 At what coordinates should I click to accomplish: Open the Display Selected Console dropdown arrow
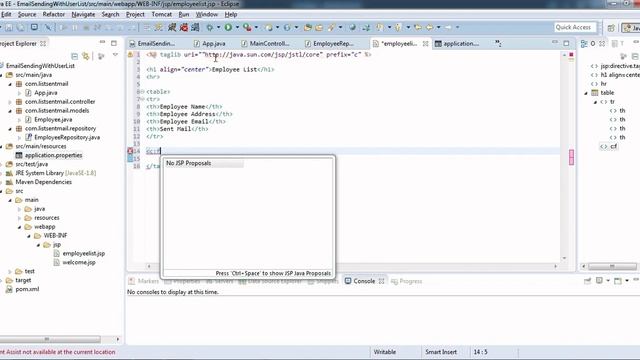pos(608,281)
